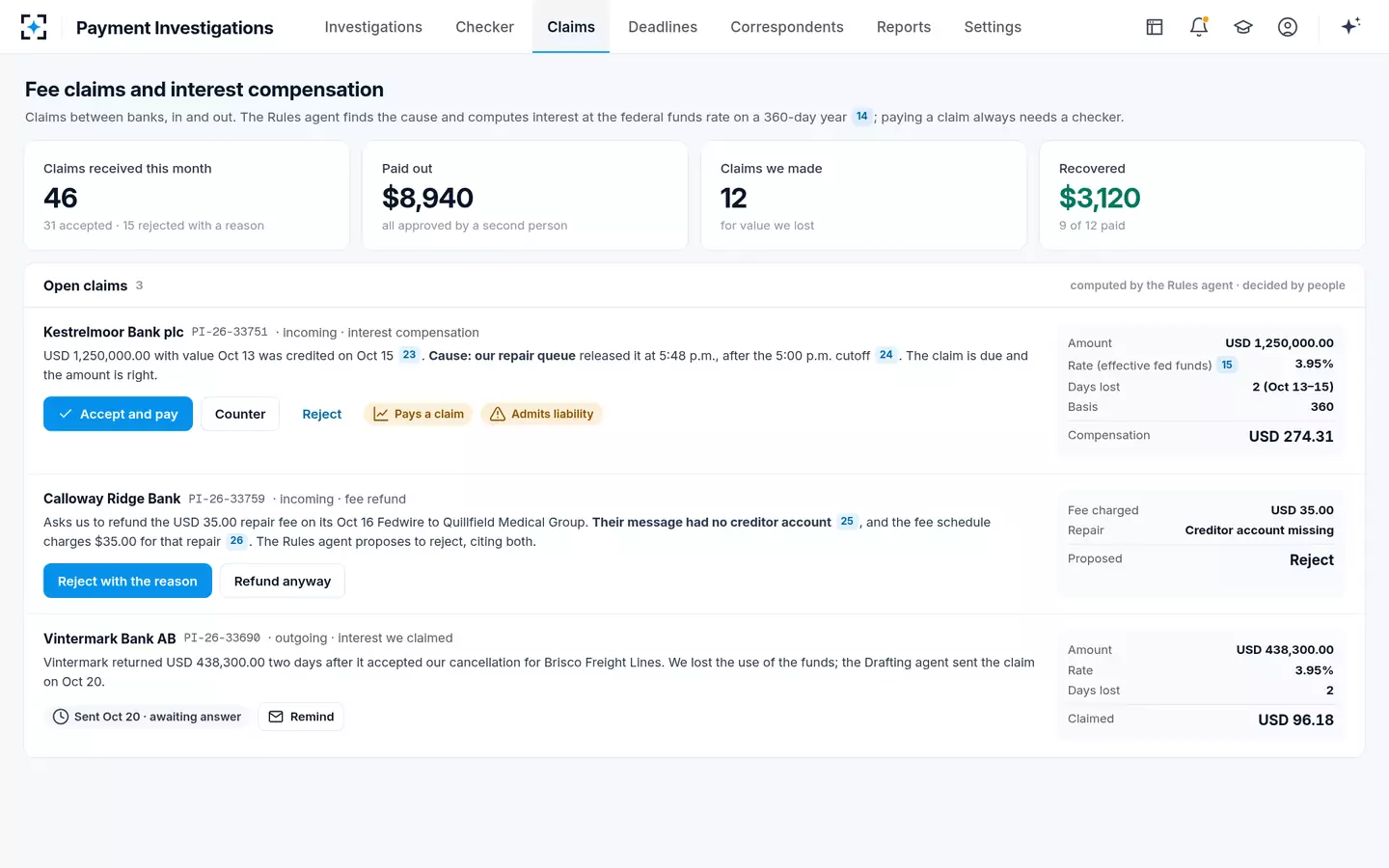Screen dimensions: 1389x868
Task: Accept and pay the Kestrelmoor claim
Action: [x=118, y=414]
